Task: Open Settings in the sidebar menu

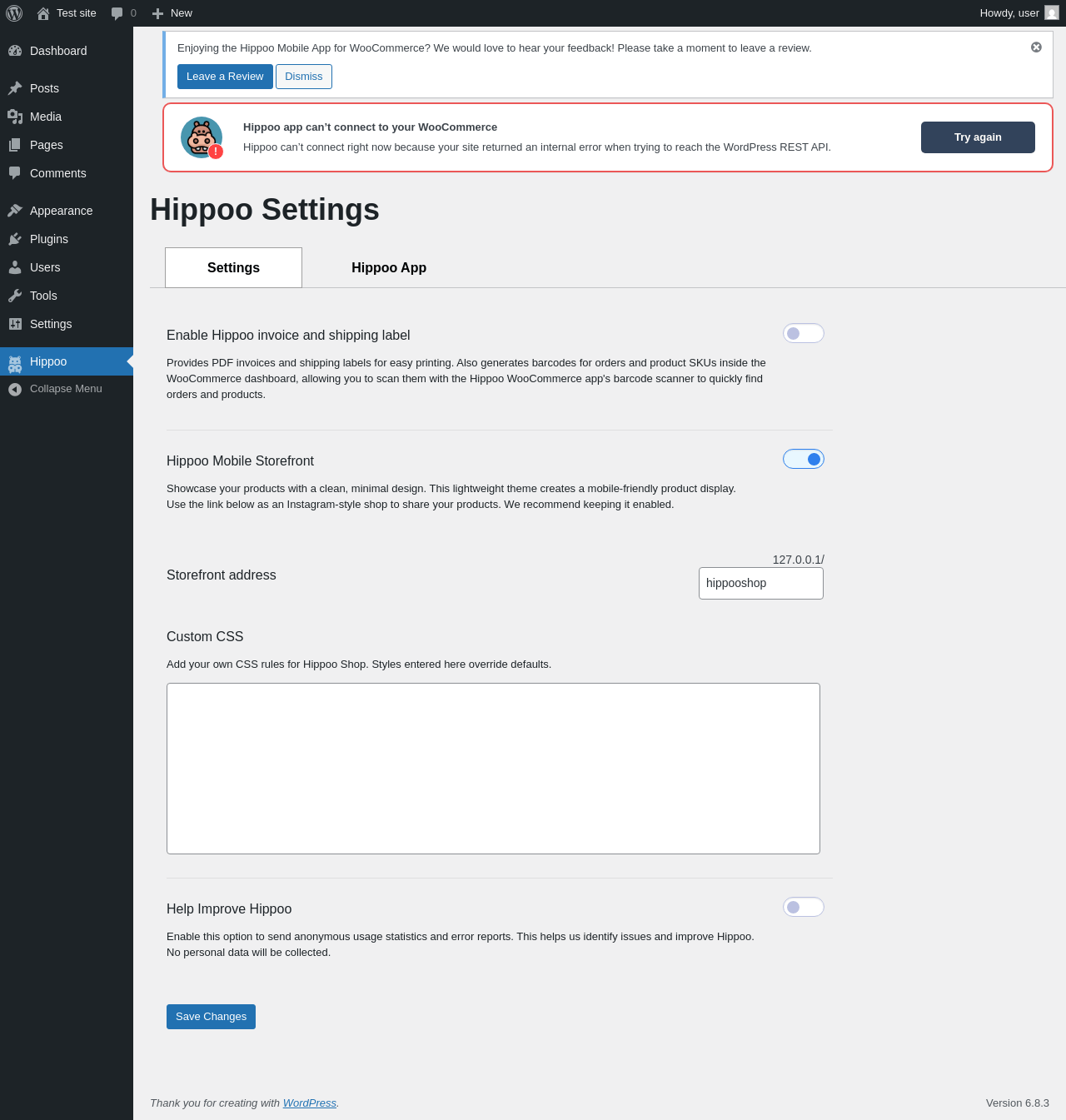Action: pos(67,324)
